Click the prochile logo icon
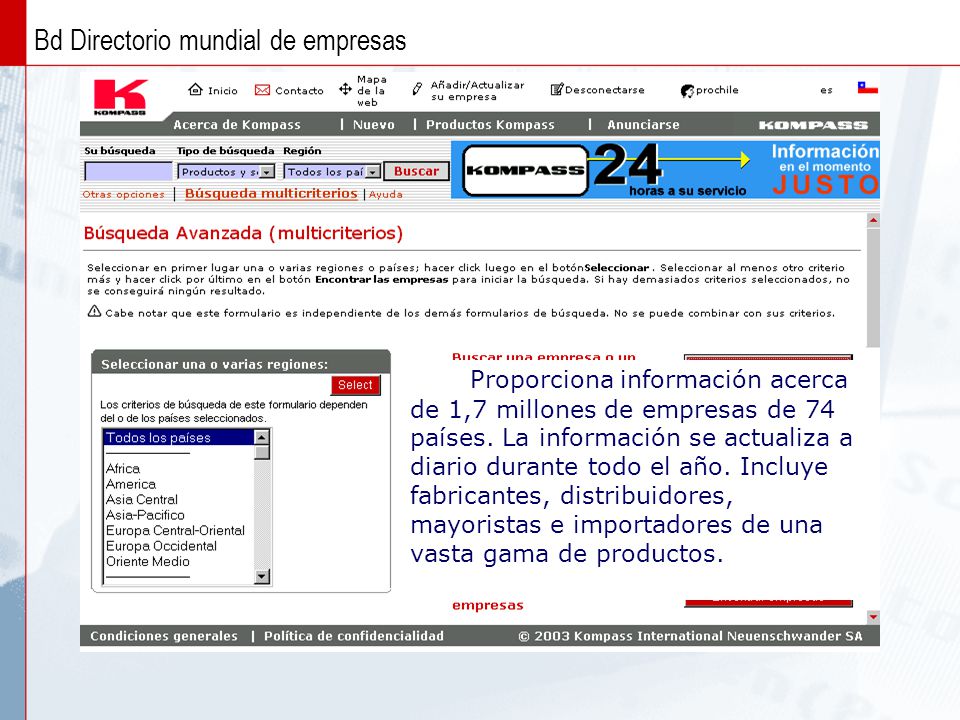The width and height of the screenshot is (960, 720). click(x=687, y=91)
